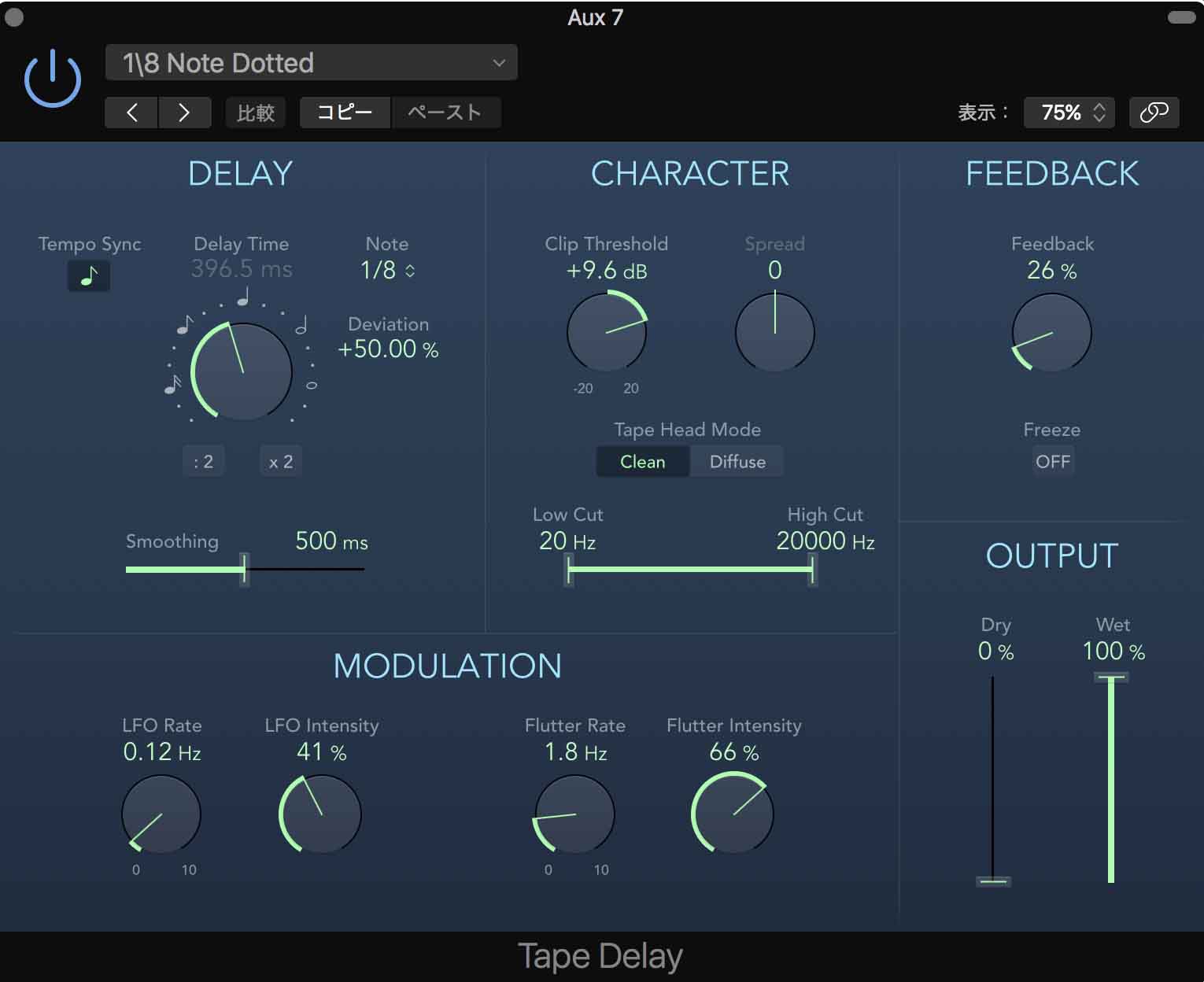Screen dimensions: 1204x982
Task: Click the Wet 100 % value
Action: [1114, 652]
